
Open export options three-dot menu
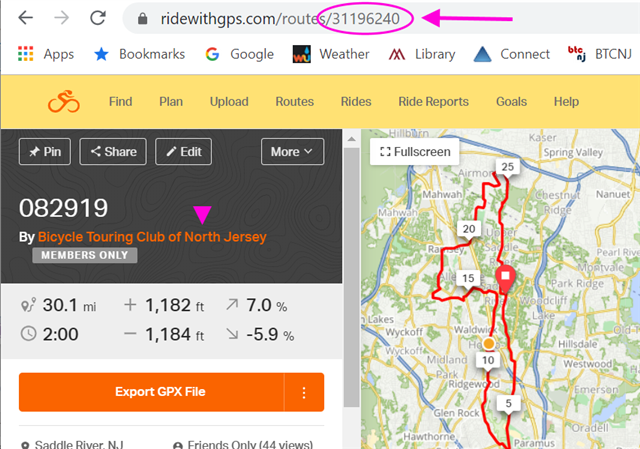pos(304,392)
